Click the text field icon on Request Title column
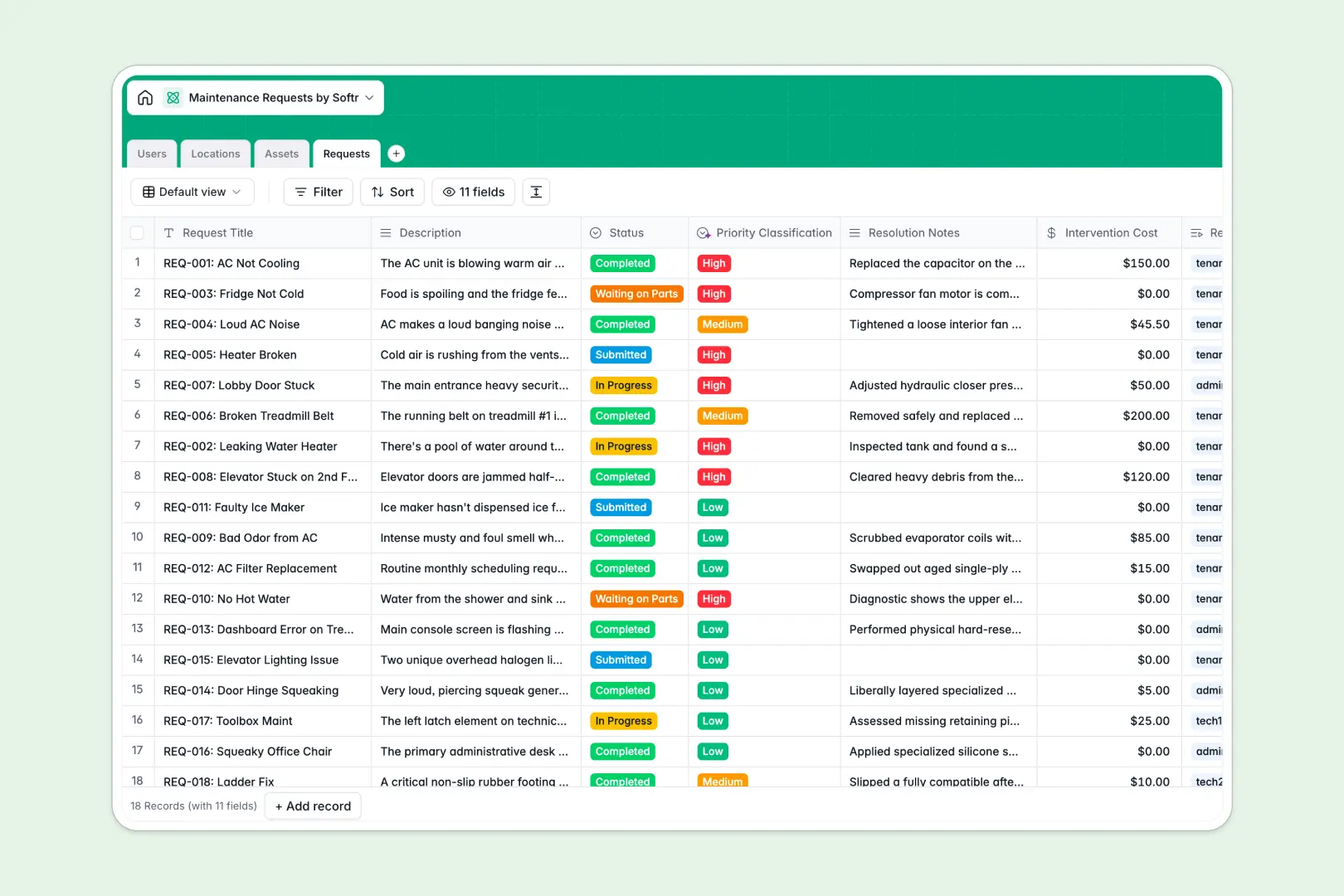The image size is (1344, 896). point(170,232)
